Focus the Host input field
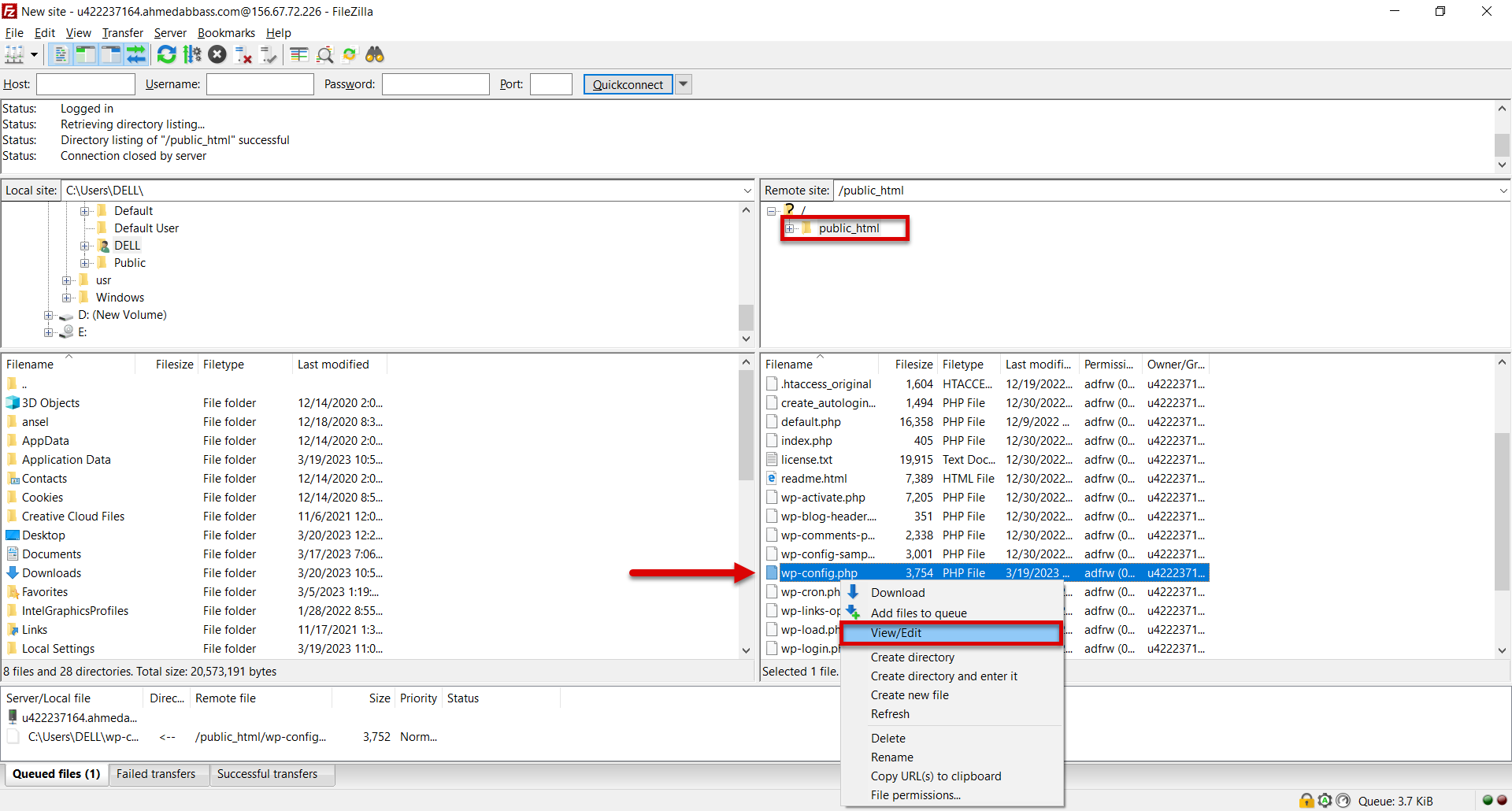The height and width of the screenshot is (811, 1512). tap(86, 84)
